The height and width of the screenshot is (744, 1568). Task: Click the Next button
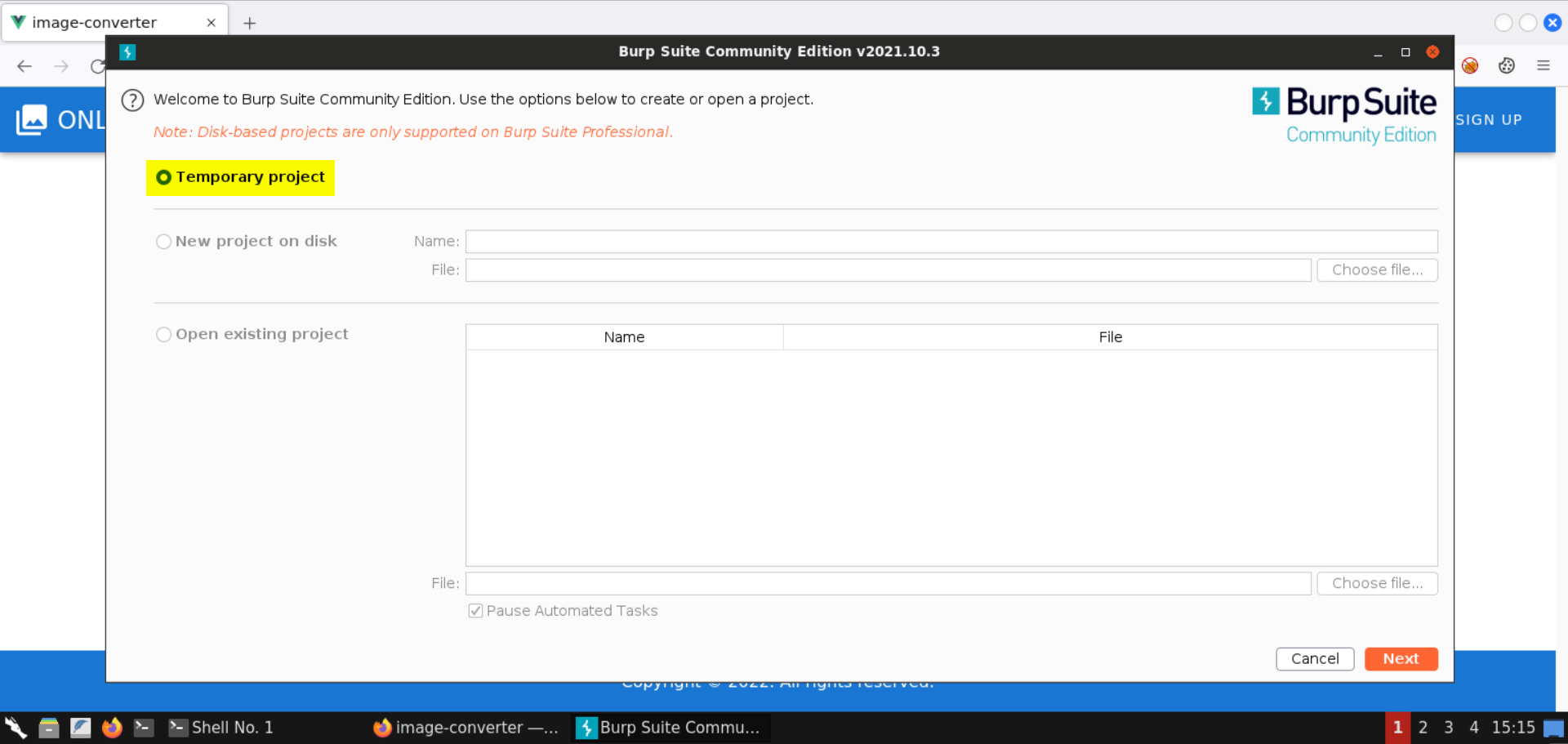1401,659
